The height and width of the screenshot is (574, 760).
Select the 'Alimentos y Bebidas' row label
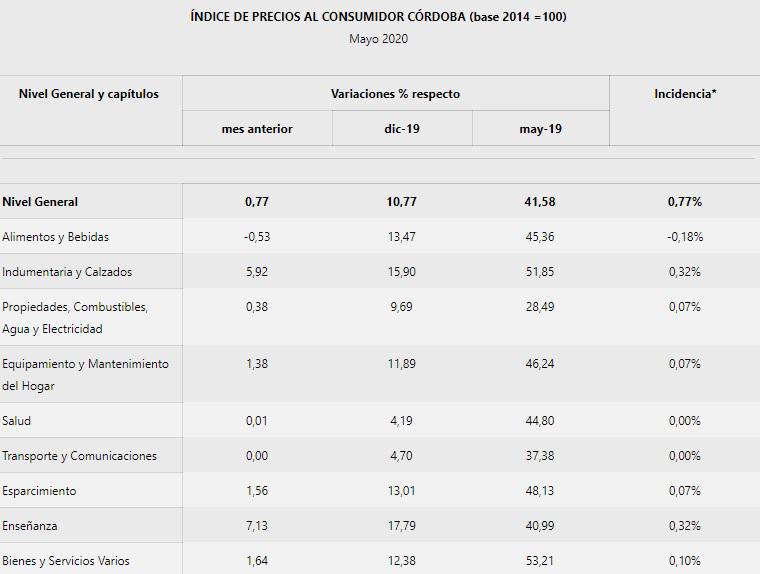55,237
